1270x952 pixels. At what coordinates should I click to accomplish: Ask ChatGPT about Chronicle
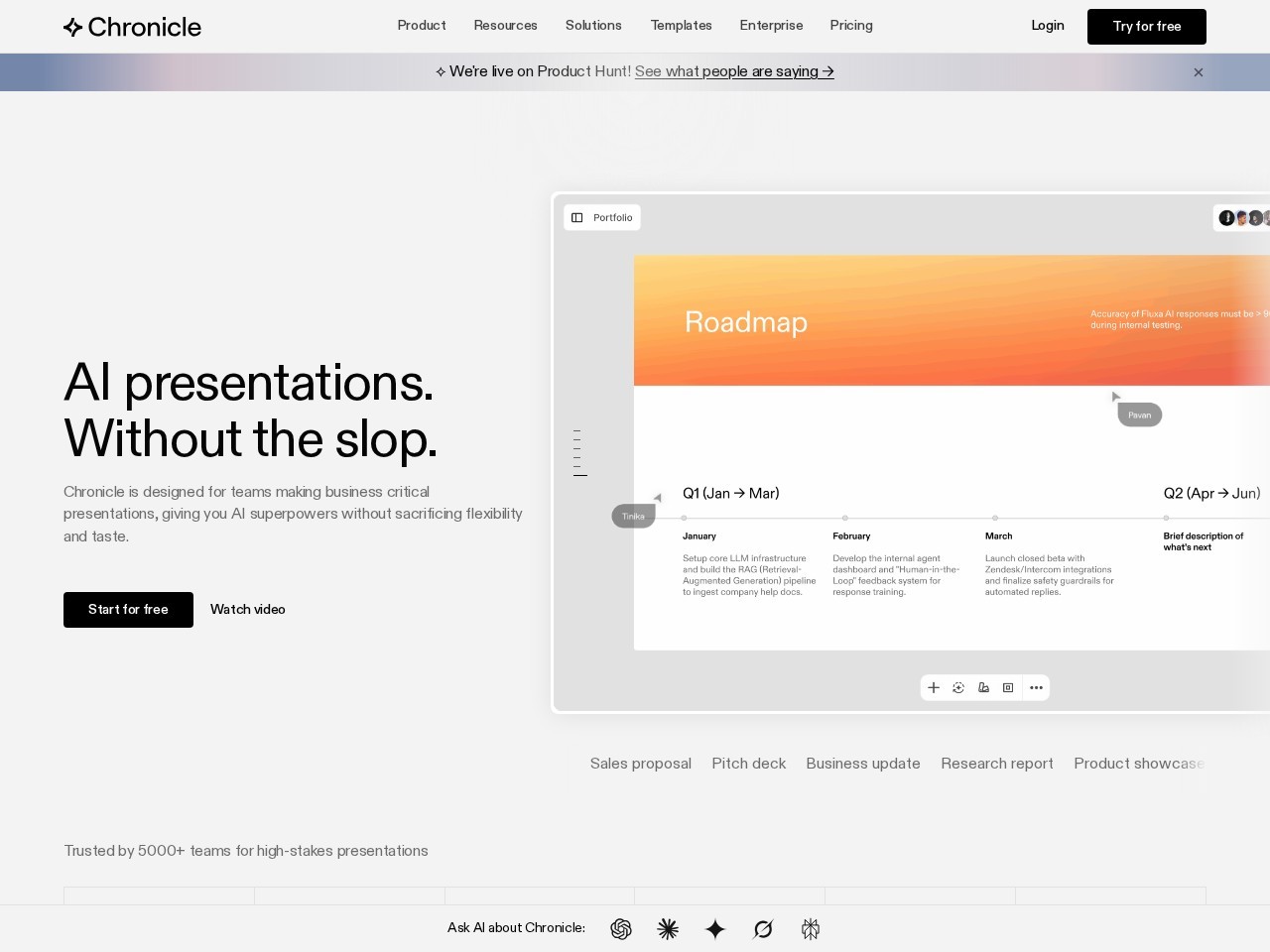coord(621,929)
